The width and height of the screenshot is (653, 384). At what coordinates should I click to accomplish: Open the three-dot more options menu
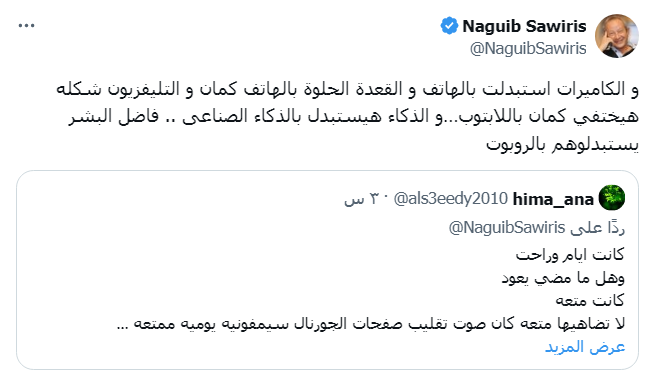(26, 26)
